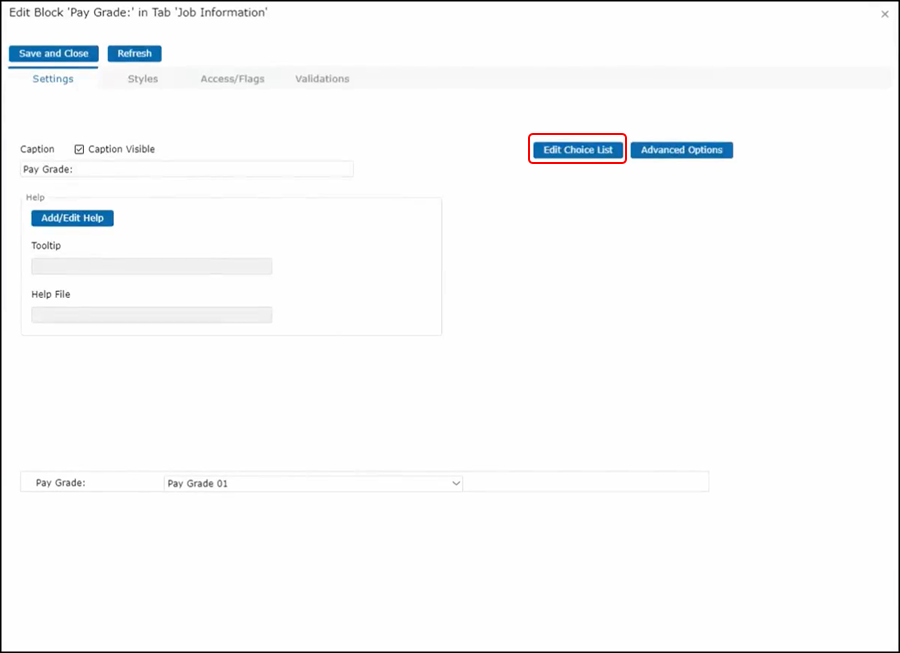Select the Validations tab
The height and width of the screenshot is (653, 900).
322,79
